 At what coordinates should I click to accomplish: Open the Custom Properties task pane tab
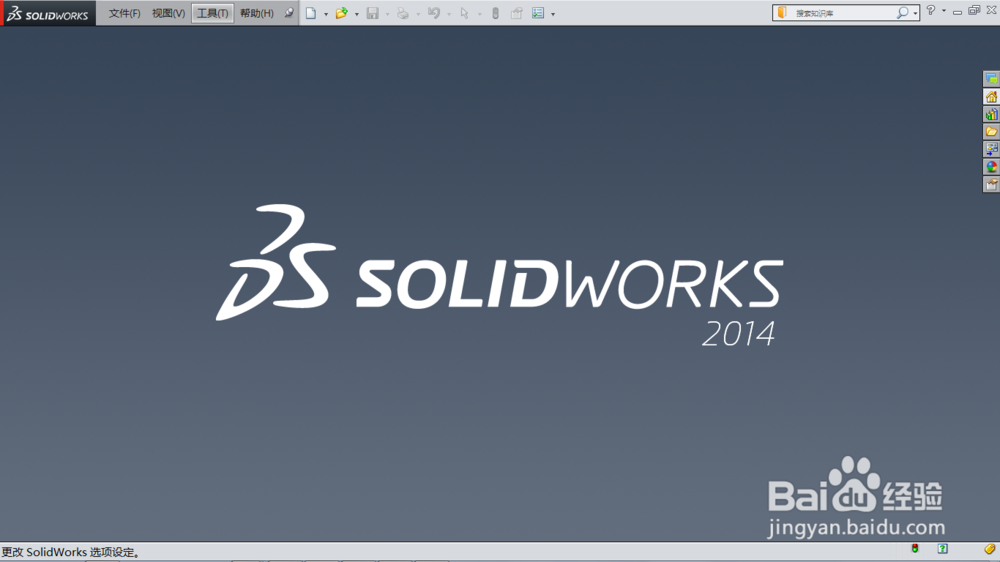(x=991, y=184)
